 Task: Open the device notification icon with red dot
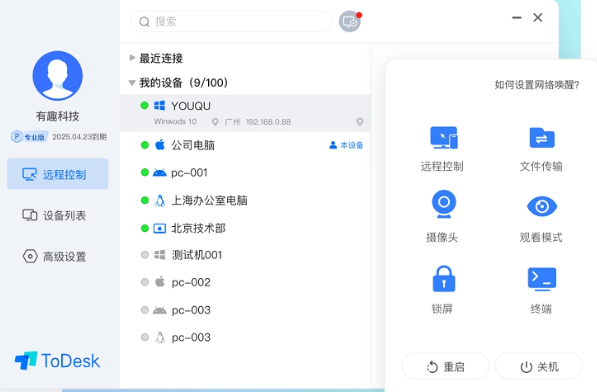[350, 22]
